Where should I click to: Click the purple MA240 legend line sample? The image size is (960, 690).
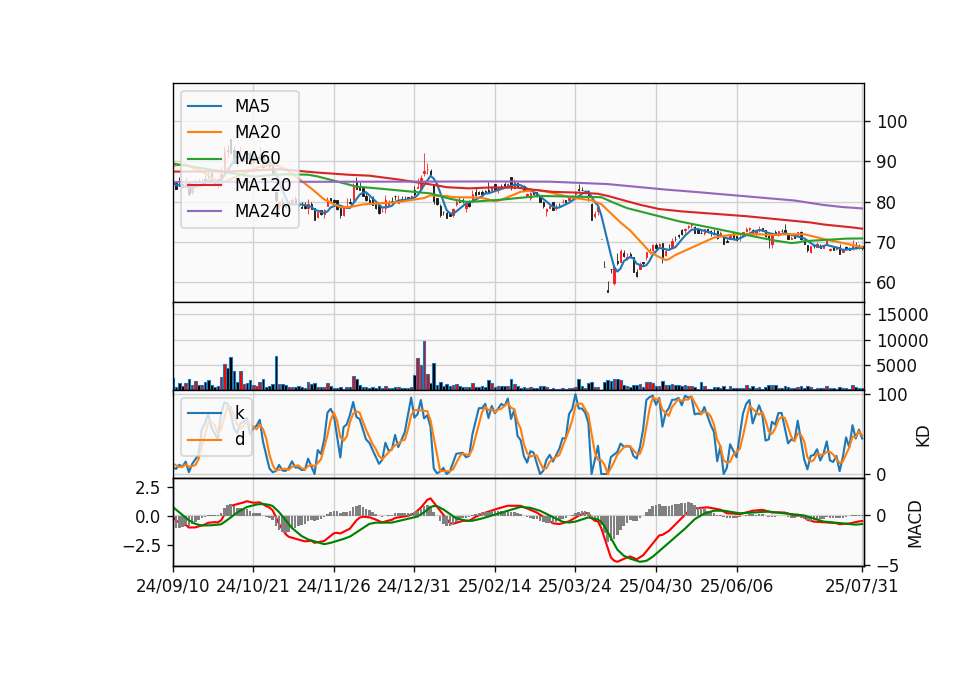204,211
